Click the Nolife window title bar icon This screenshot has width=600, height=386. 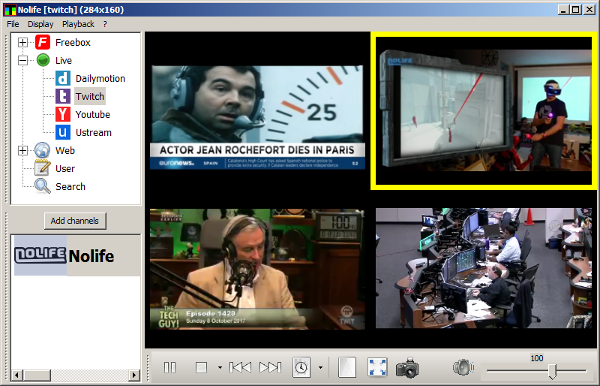pyautogui.click(x=10, y=10)
